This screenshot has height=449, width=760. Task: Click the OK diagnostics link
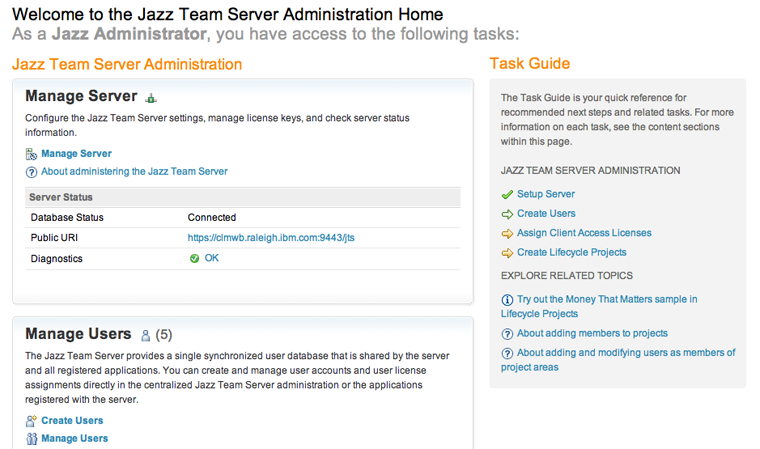[211, 258]
